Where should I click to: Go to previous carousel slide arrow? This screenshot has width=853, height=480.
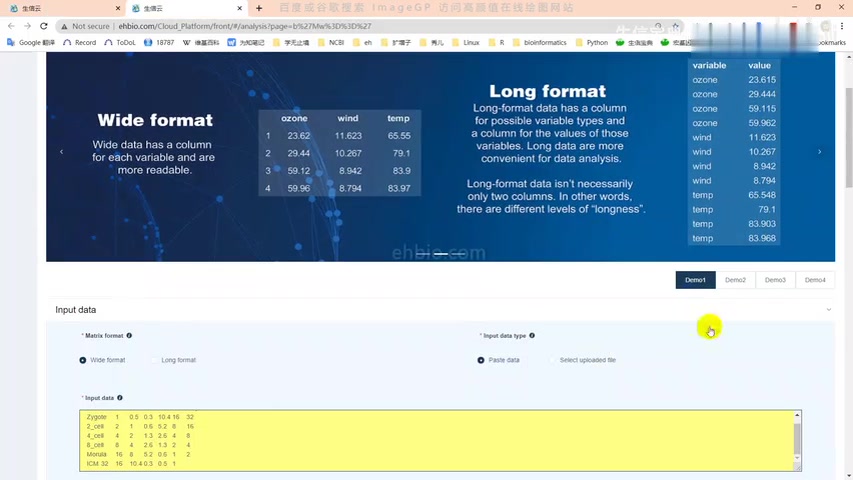(61, 152)
